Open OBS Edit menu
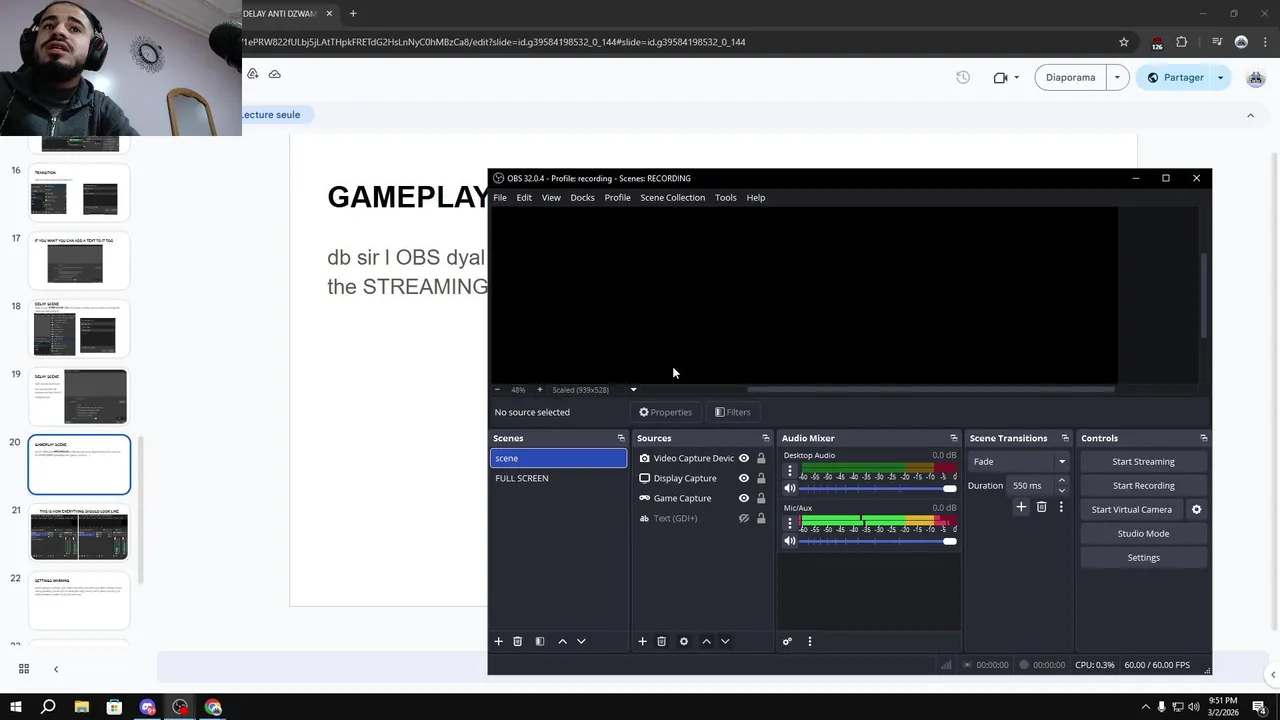 (x=524, y=198)
